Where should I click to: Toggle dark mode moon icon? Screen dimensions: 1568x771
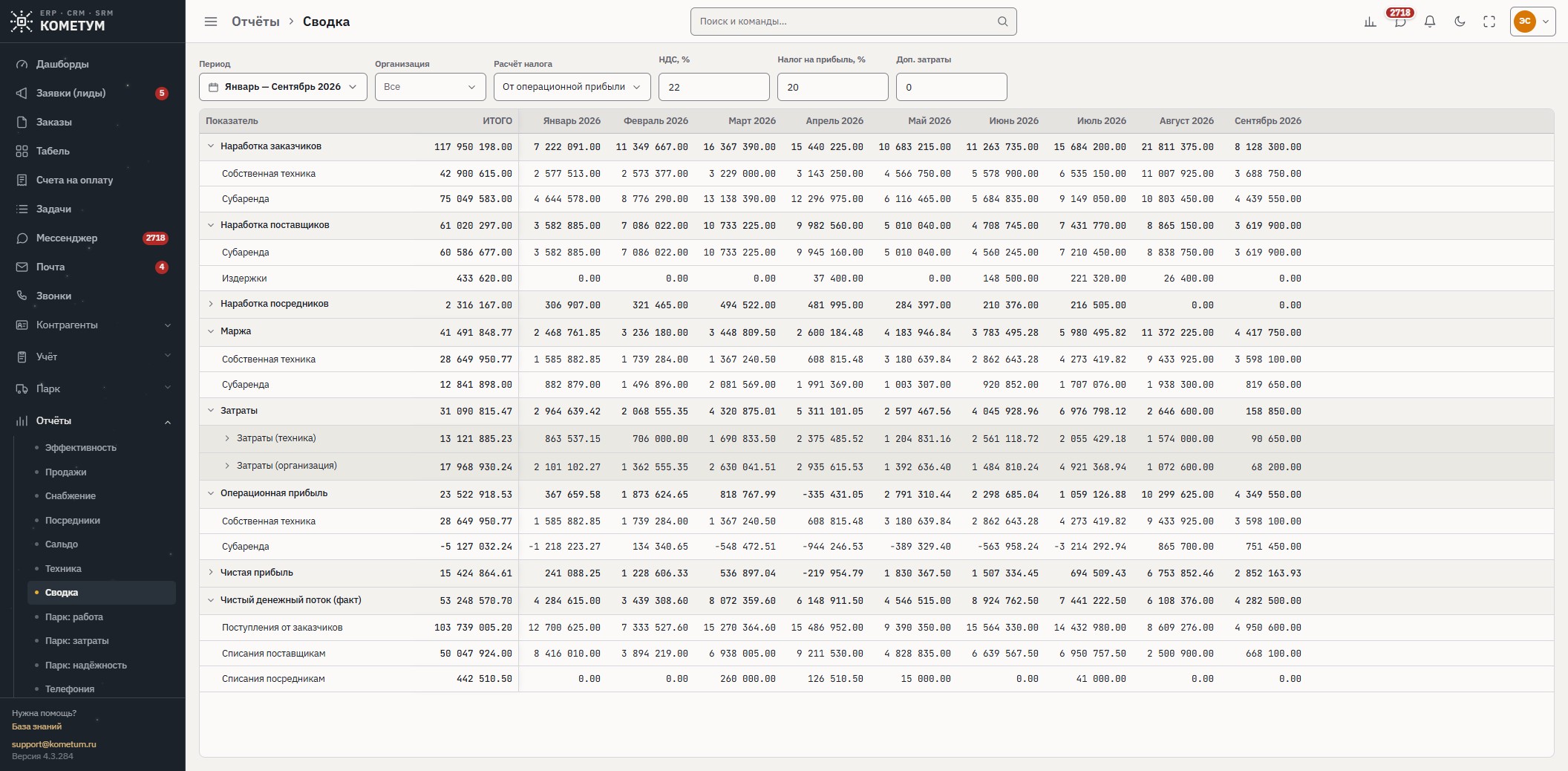(x=1460, y=22)
